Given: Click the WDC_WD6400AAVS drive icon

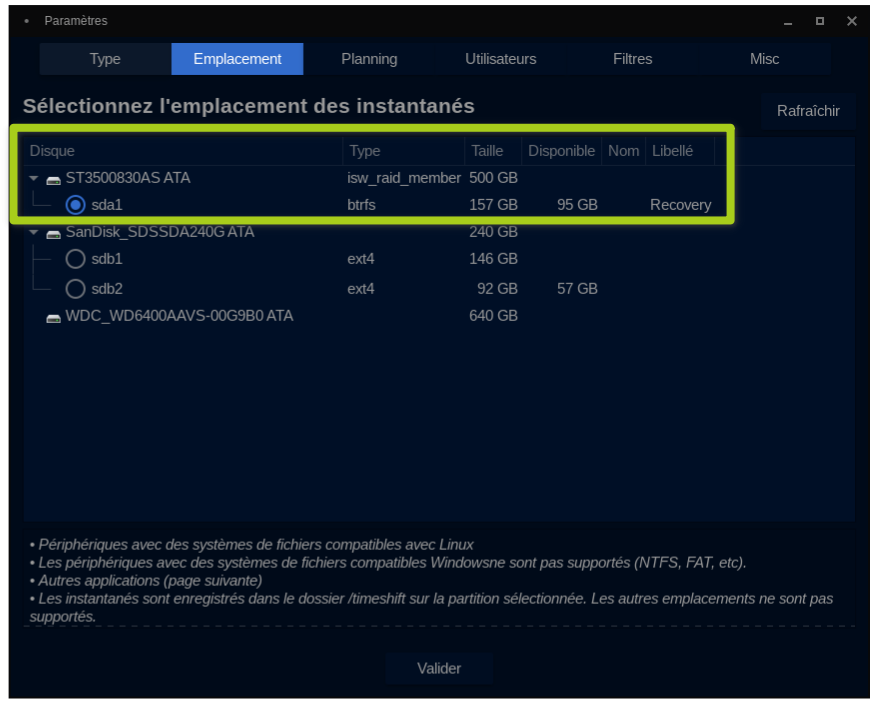Looking at the screenshot, I should click(53, 318).
